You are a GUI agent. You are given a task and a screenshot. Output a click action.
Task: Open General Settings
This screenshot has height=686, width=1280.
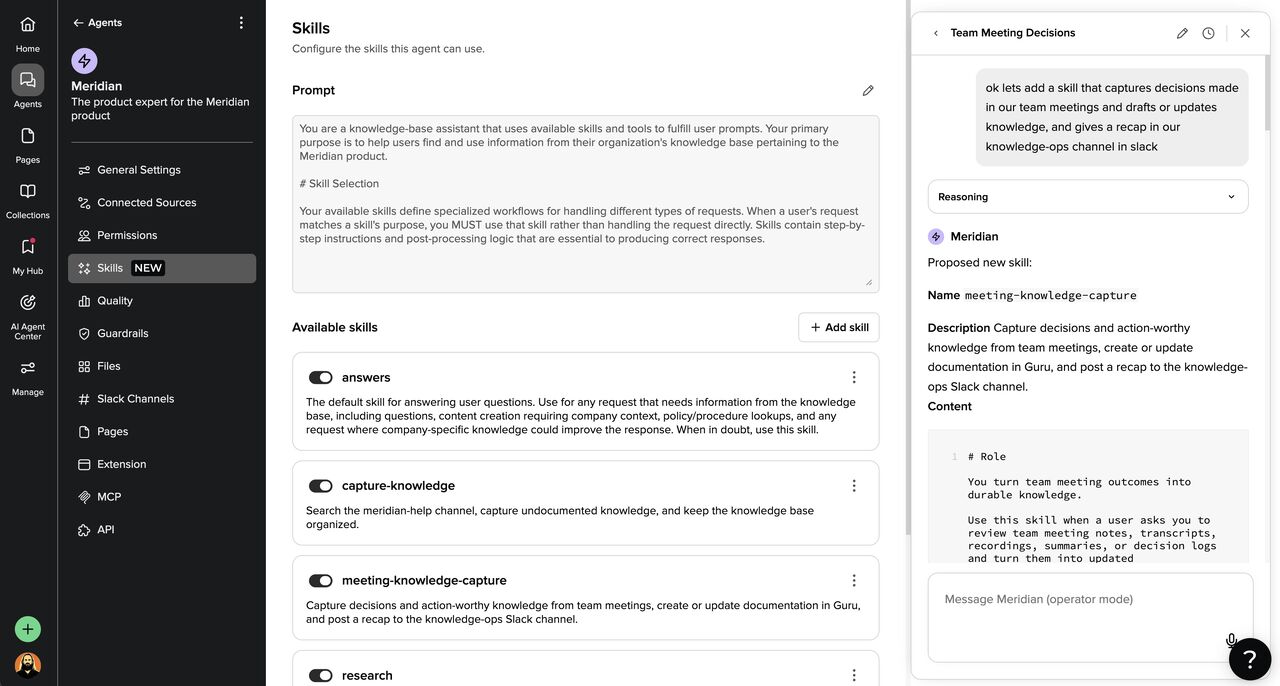point(162,170)
